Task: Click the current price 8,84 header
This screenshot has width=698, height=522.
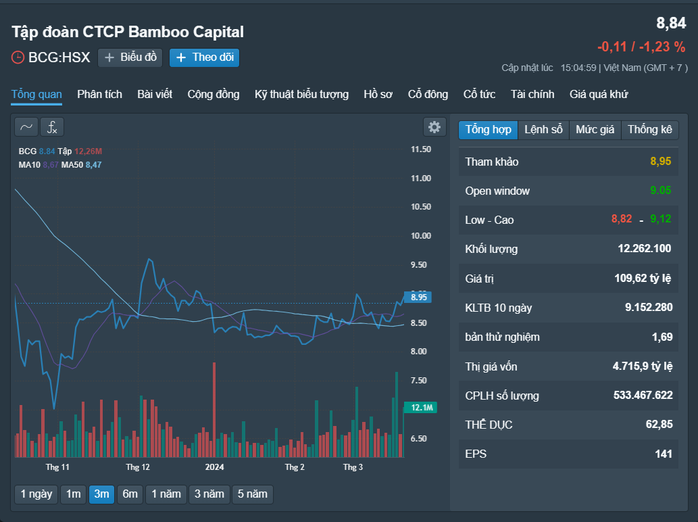Action: point(671,23)
